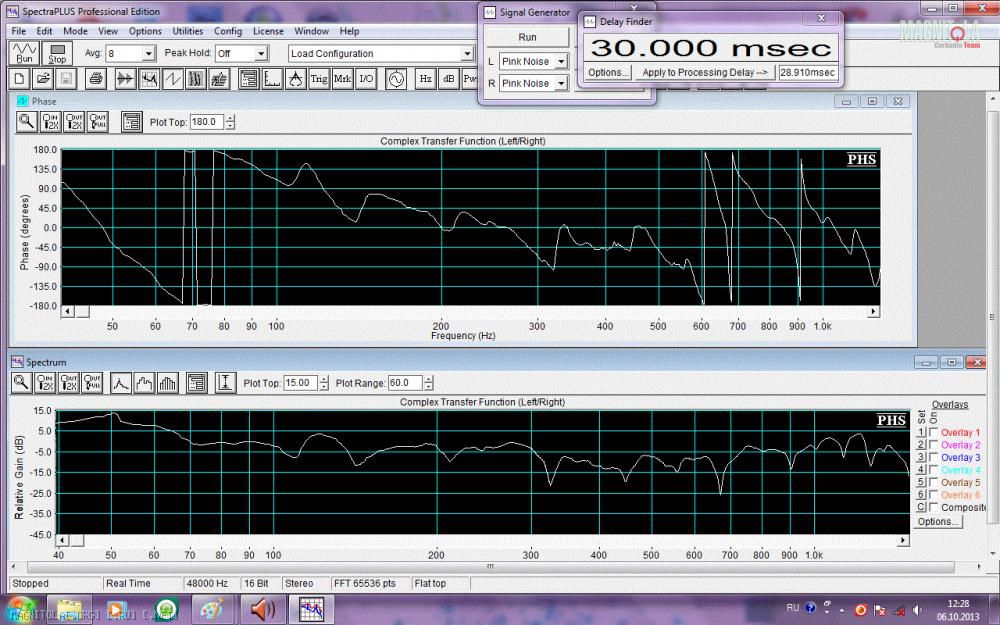Open the Avg count dropdown
Image resolution: width=1000 pixels, height=625 pixels.
[x=148, y=54]
